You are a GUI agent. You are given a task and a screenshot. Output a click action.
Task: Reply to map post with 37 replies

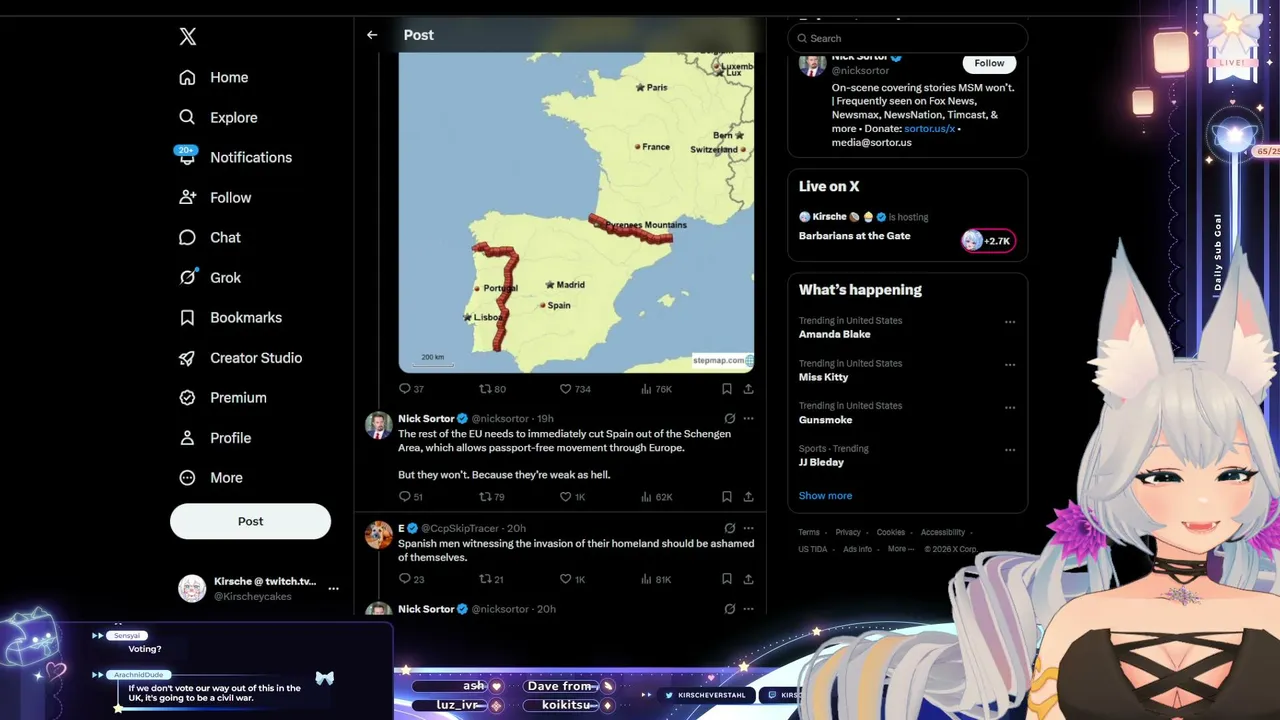click(411, 389)
